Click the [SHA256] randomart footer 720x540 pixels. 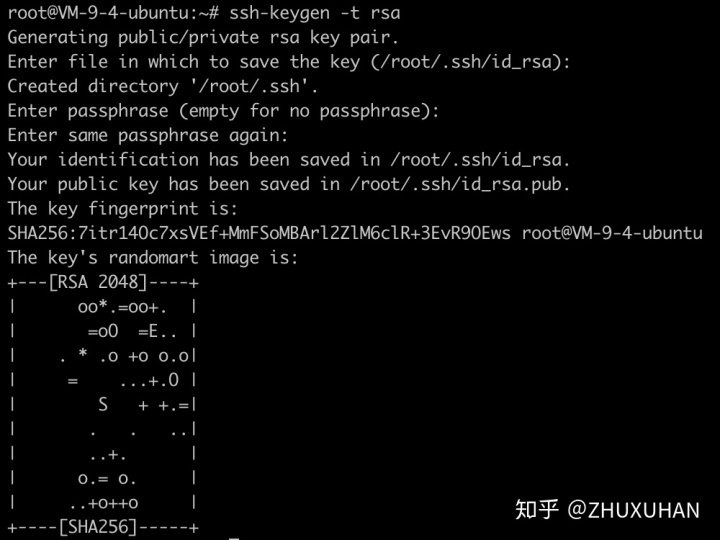[x=100, y=527]
